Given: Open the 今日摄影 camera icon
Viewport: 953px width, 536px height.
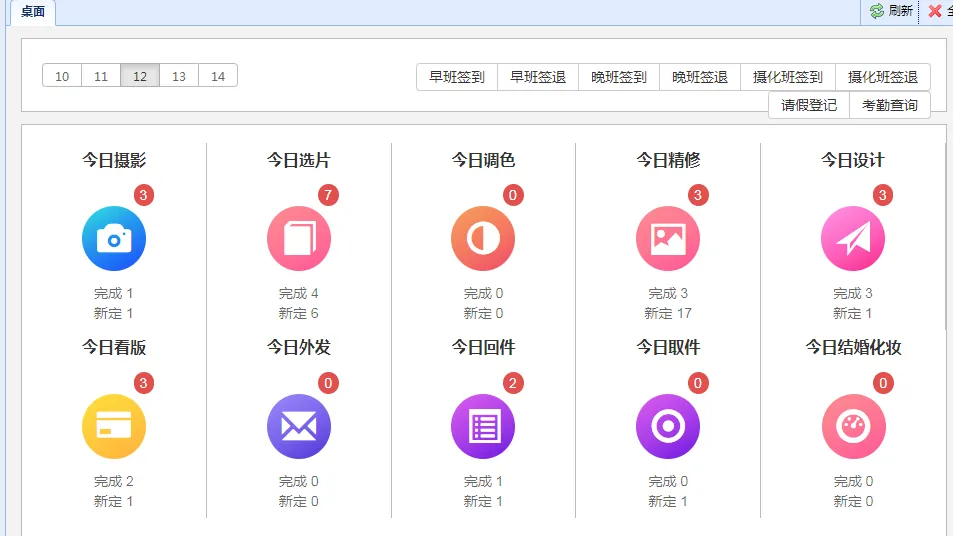Looking at the screenshot, I should (114, 239).
